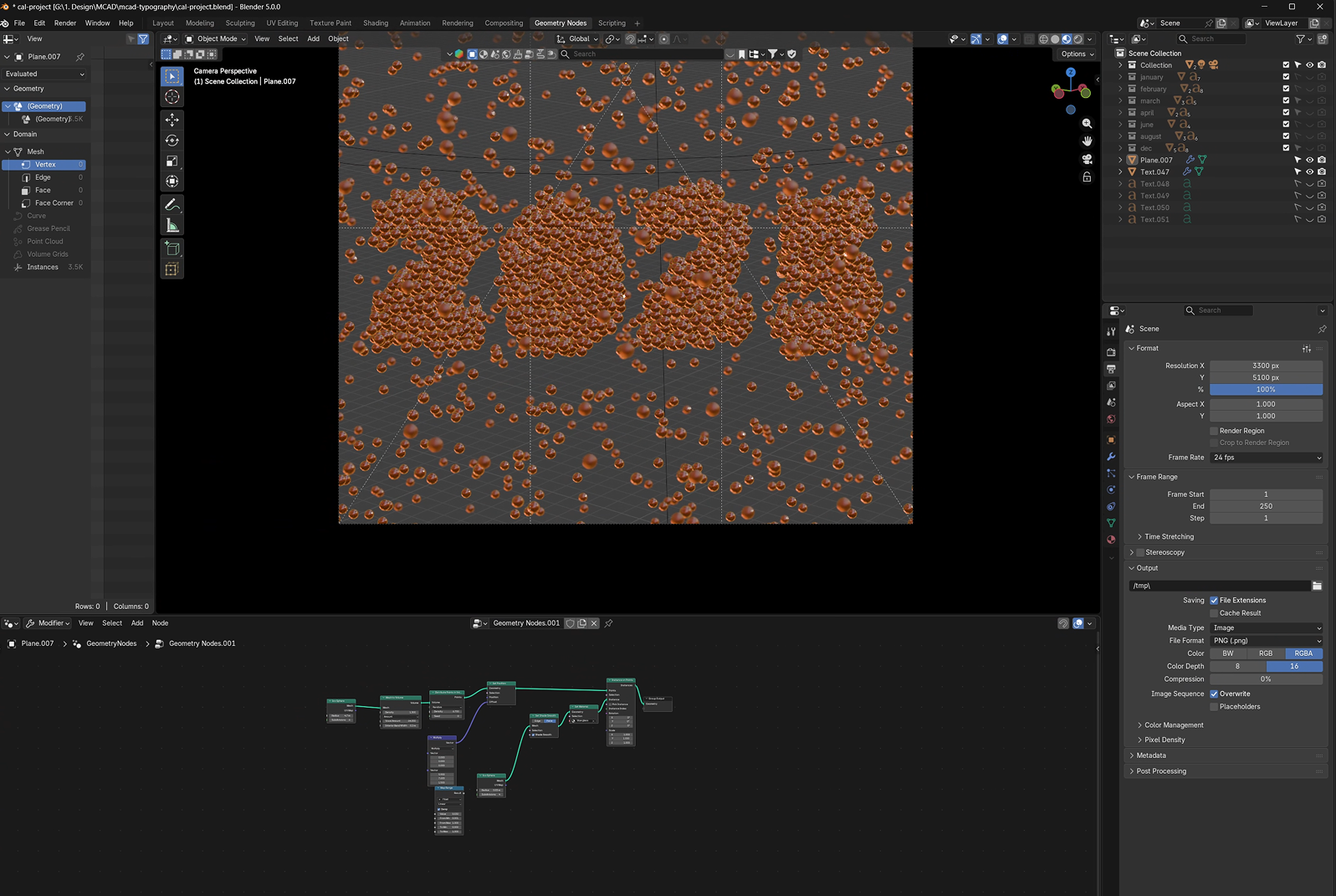Pin the Geometry Nodes.001 node tree

tap(609, 623)
